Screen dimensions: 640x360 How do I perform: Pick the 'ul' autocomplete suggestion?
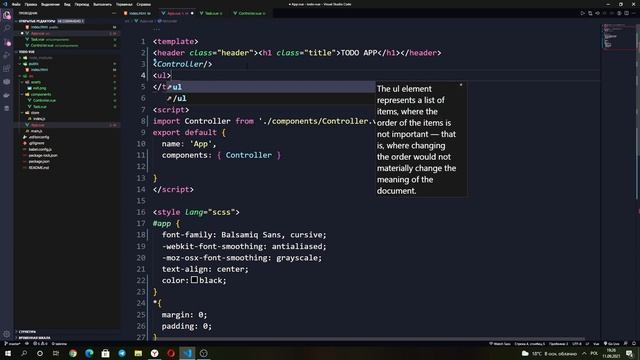click(x=270, y=87)
